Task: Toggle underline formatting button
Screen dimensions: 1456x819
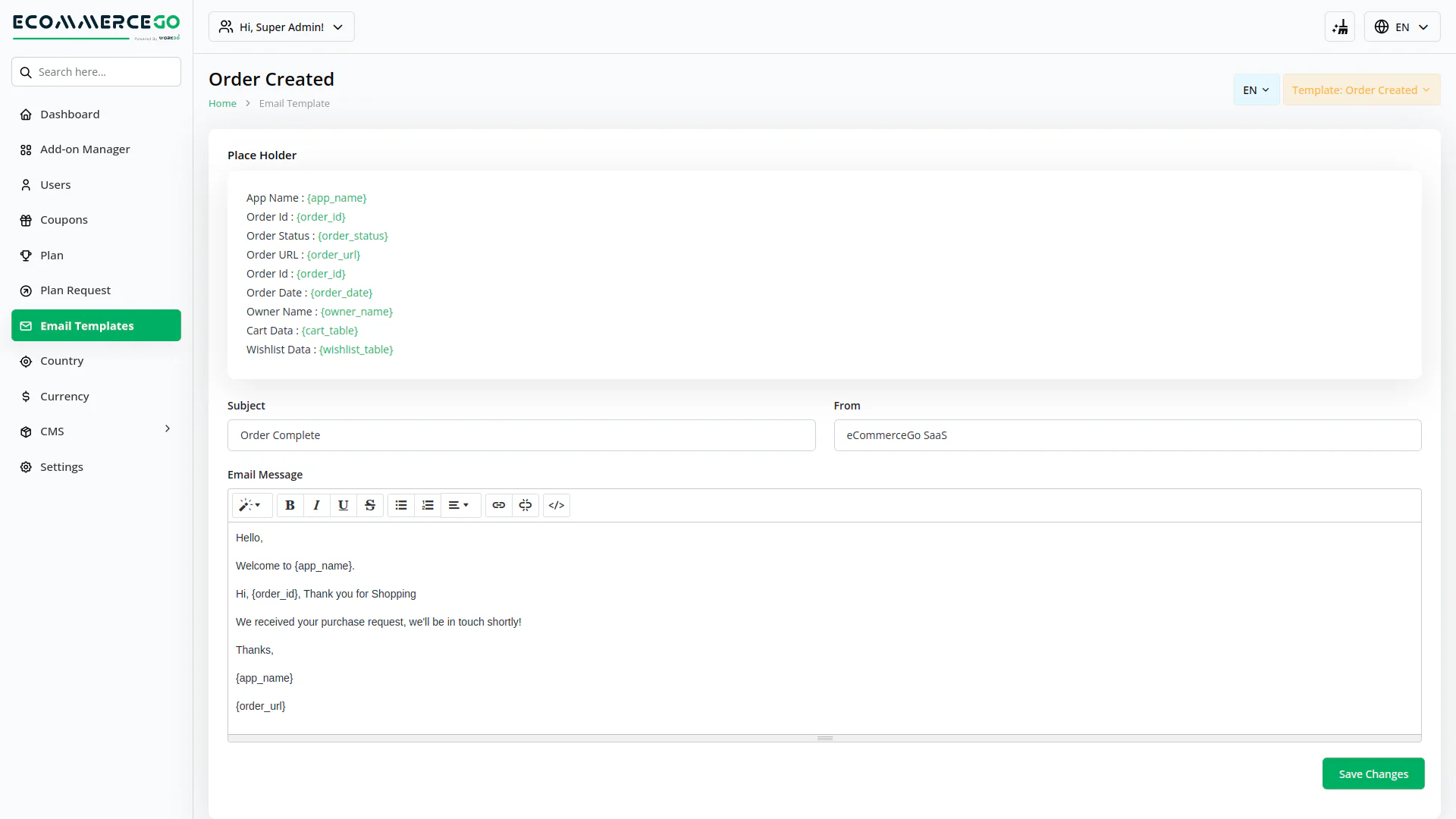Action: (x=343, y=505)
